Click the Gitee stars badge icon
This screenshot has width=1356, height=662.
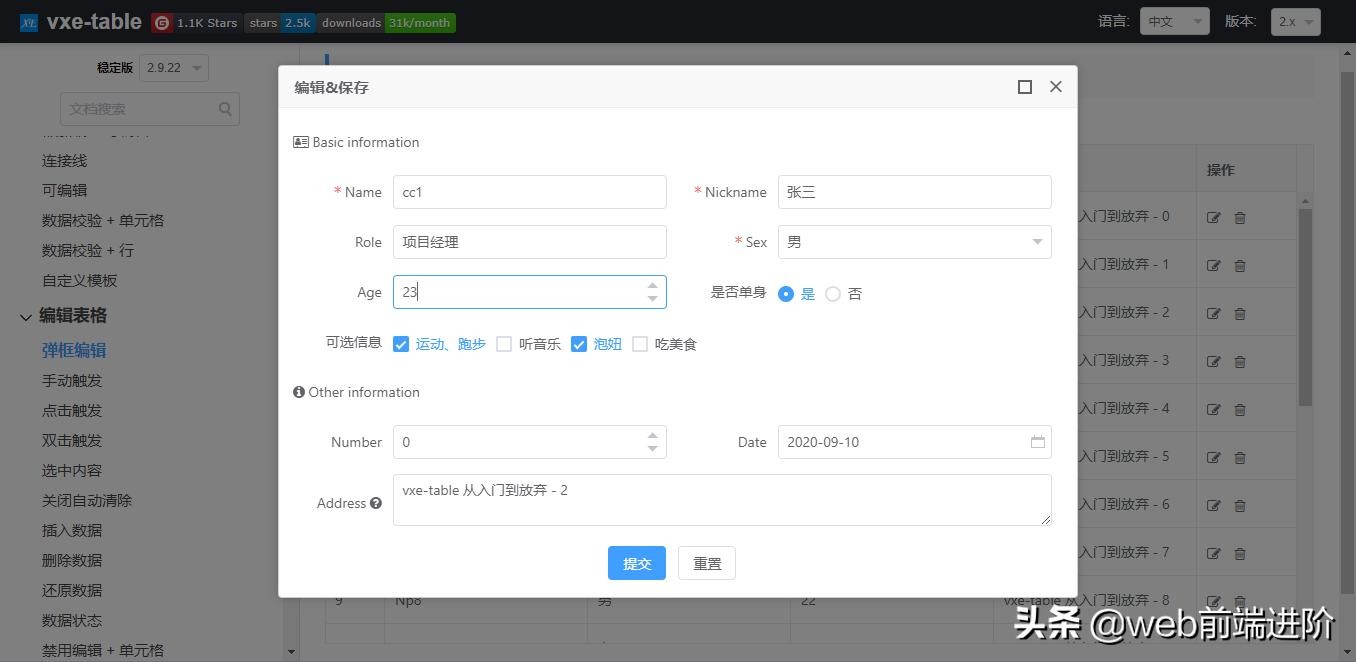coord(162,22)
